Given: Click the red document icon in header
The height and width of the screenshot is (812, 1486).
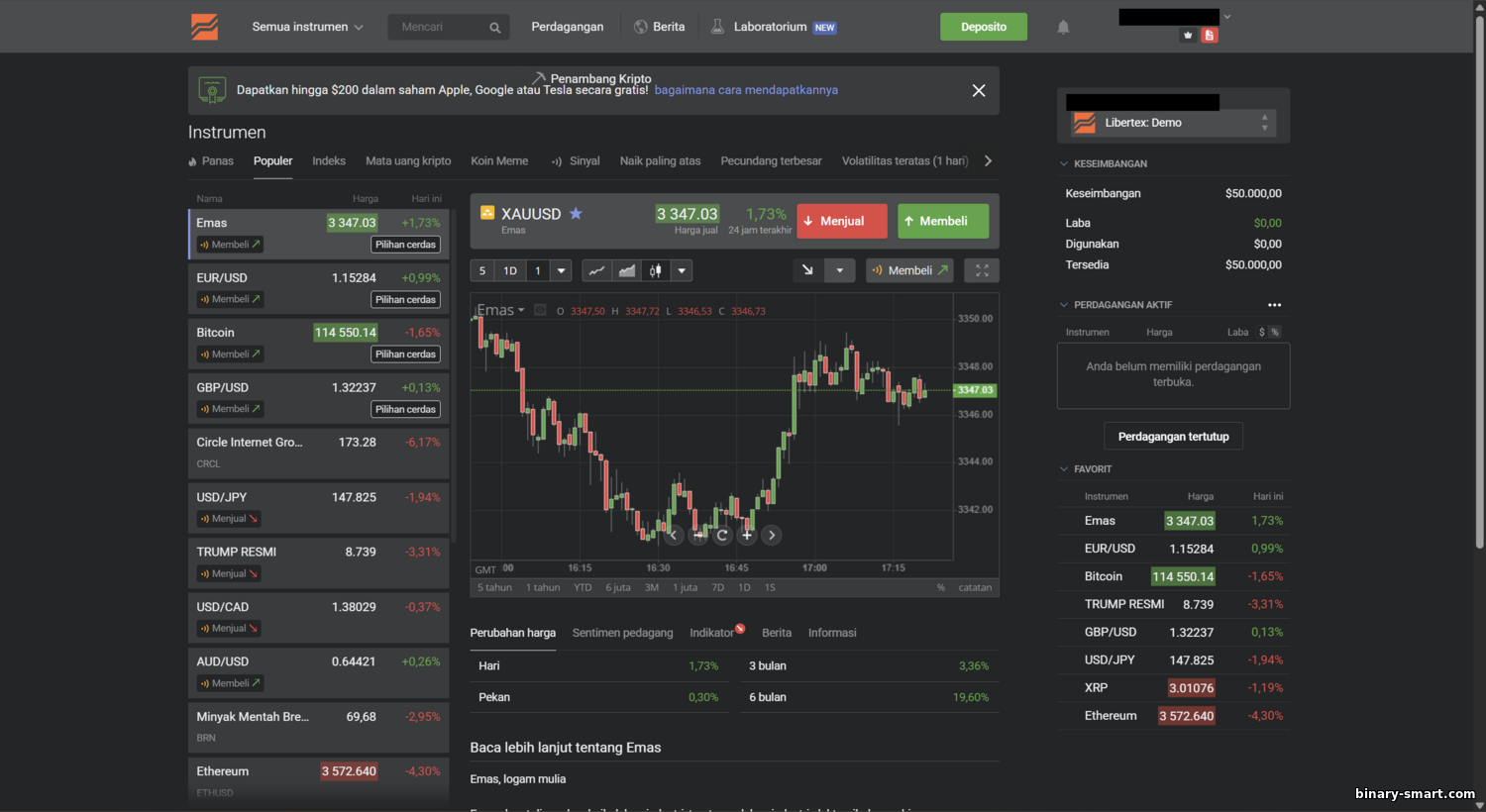Looking at the screenshot, I should click(x=1209, y=36).
